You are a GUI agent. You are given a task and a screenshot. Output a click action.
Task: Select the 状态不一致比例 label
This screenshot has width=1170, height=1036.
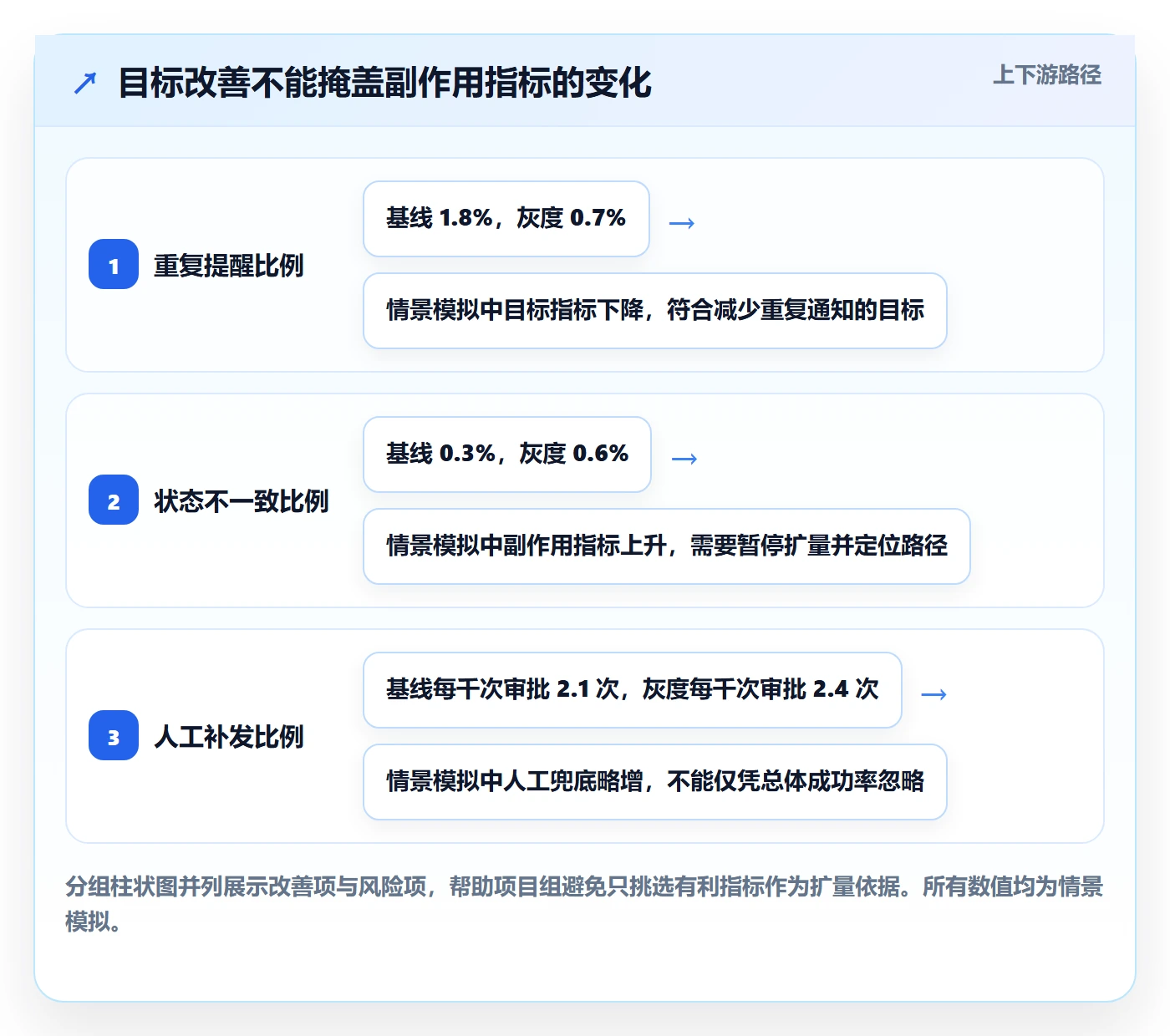pyautogui.click(x=241, y=500)
